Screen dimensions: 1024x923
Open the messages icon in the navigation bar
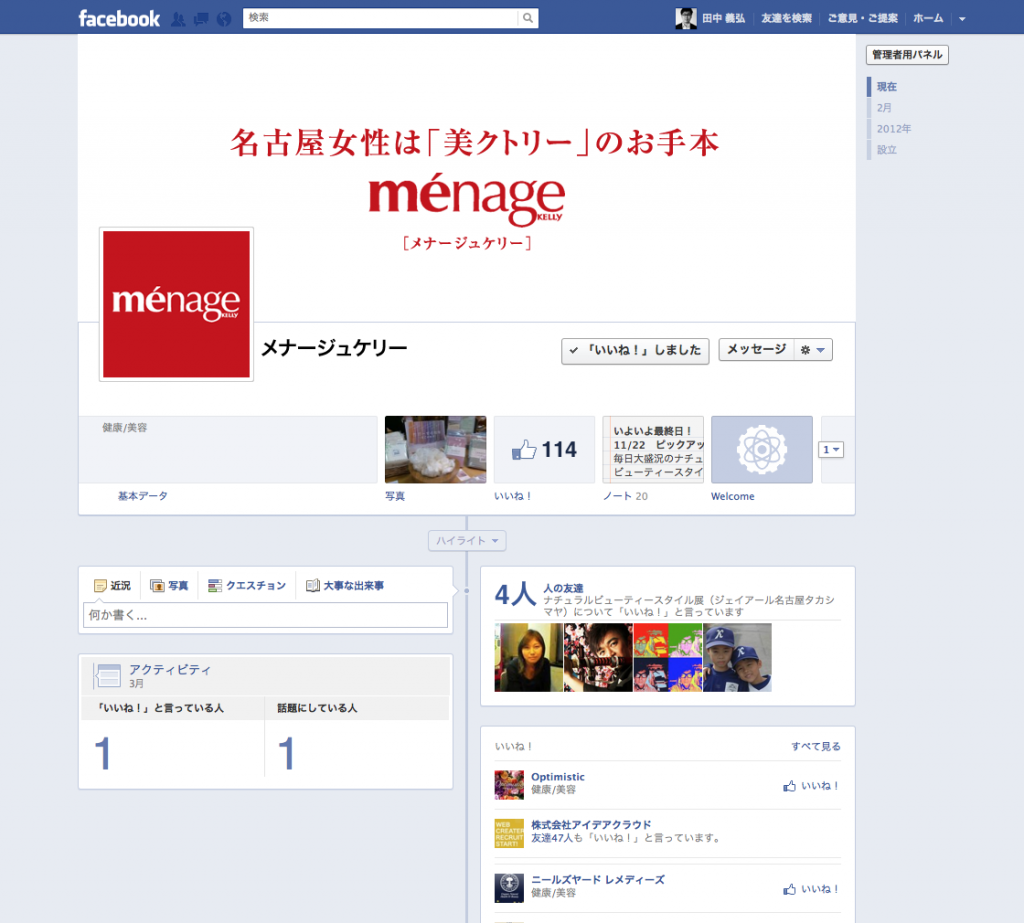(x=201, y=17)
